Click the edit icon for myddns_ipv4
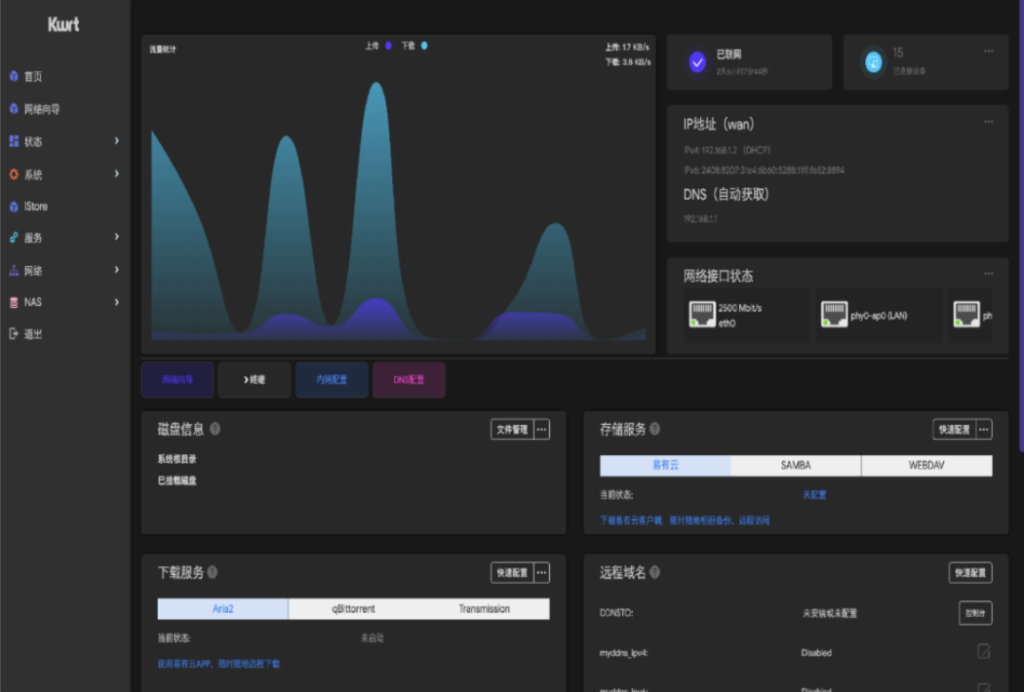The height and width of the screenshot is (692, 1024). tap(983, 652)
